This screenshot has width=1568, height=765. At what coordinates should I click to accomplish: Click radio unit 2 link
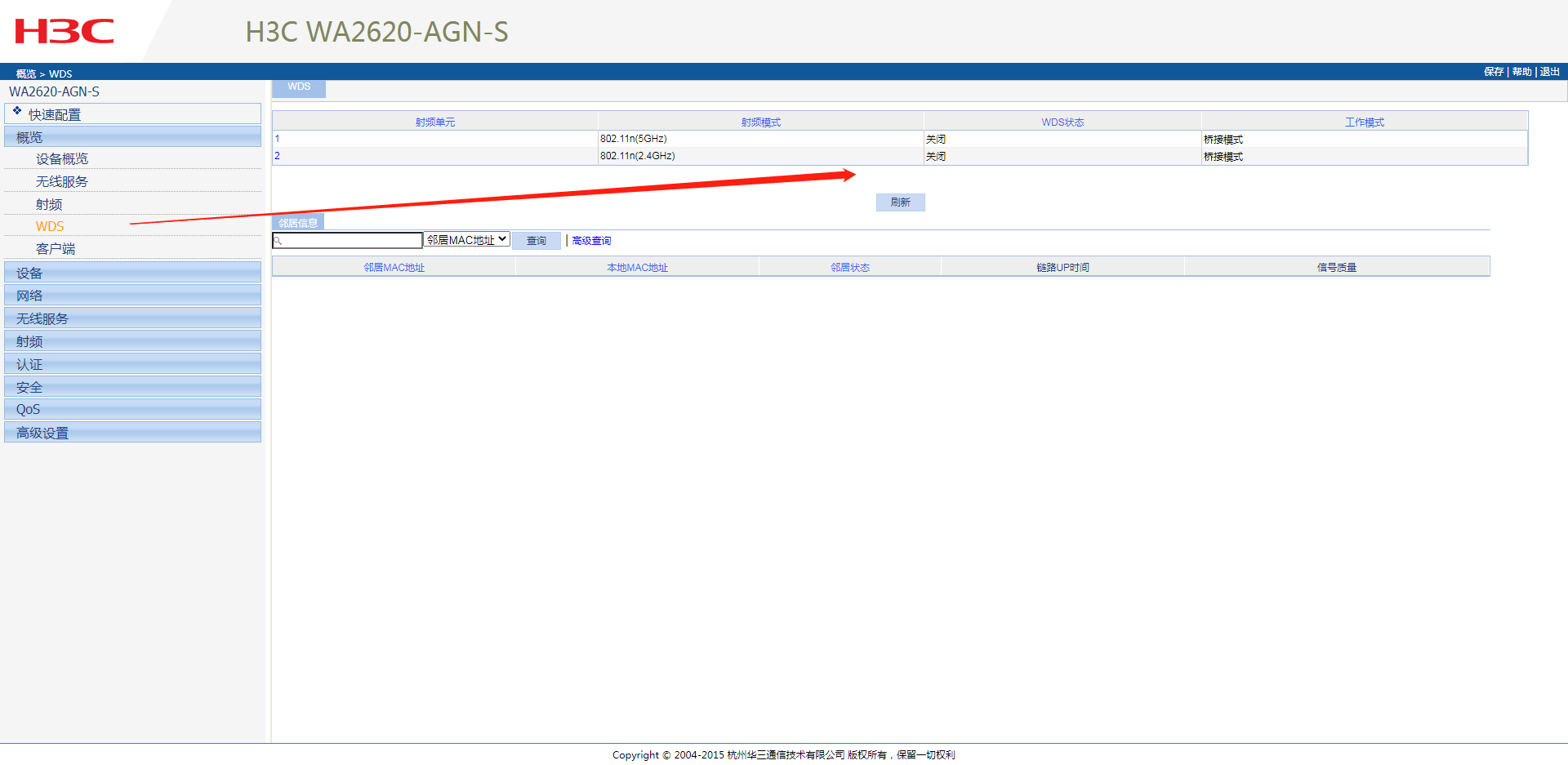277,156
